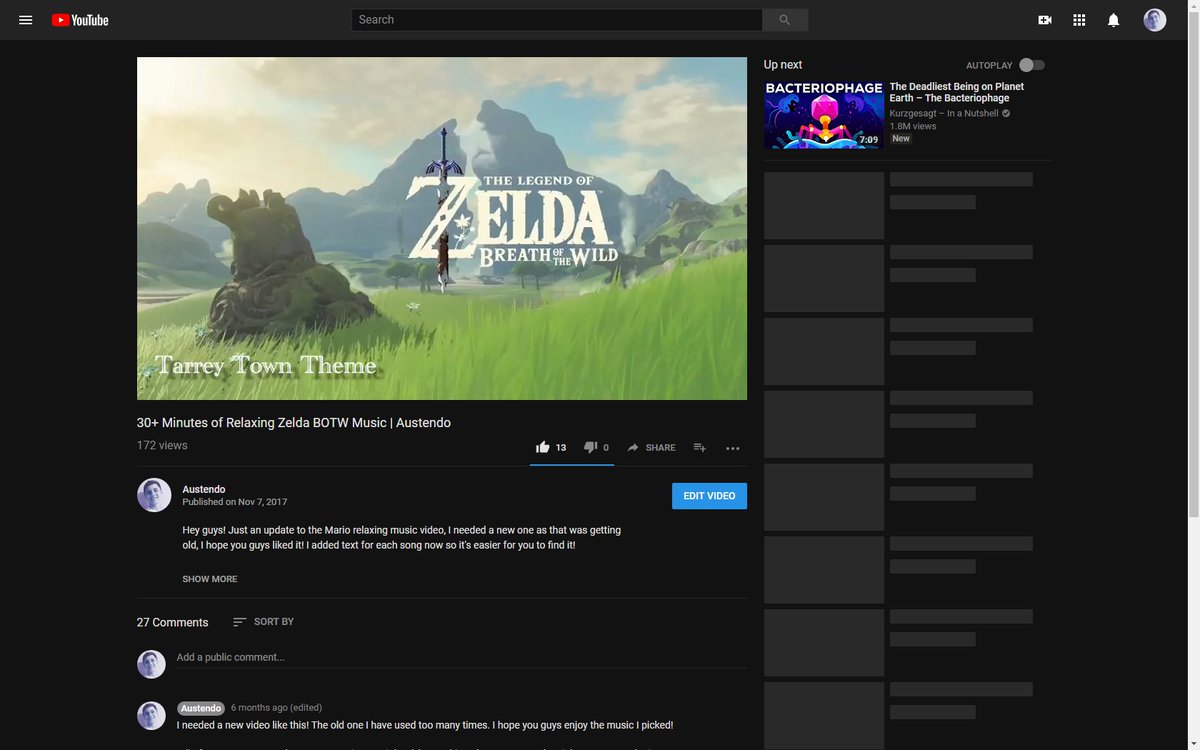The image size is (1200, 750).
Task: Focus the Search input field
Action: 557,20
